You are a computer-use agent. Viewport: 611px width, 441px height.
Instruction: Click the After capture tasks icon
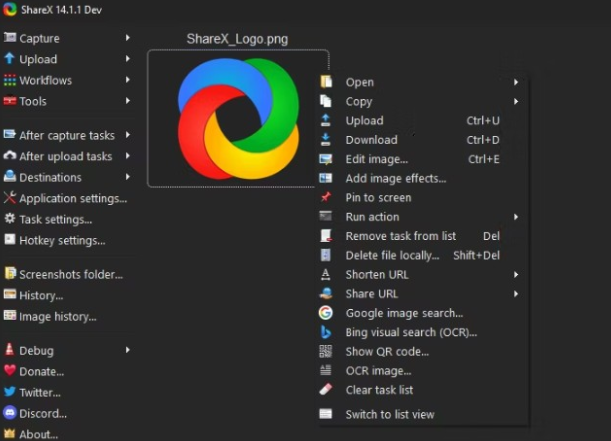pos(10,135)
